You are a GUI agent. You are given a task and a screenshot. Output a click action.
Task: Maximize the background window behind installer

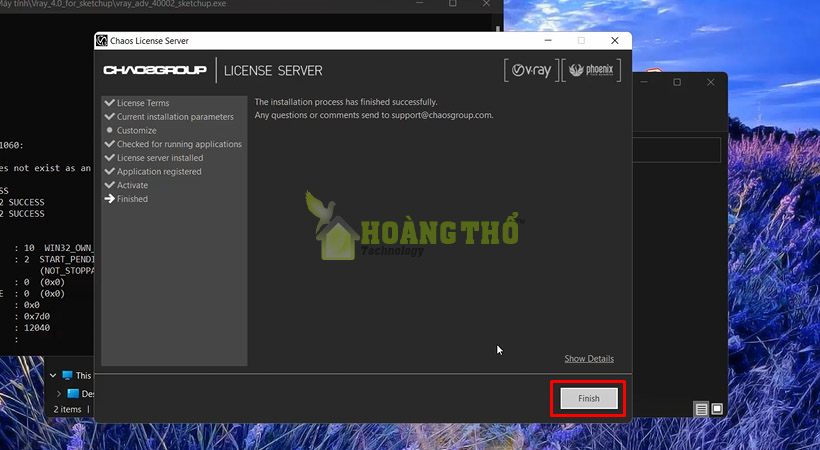(677, 82)
